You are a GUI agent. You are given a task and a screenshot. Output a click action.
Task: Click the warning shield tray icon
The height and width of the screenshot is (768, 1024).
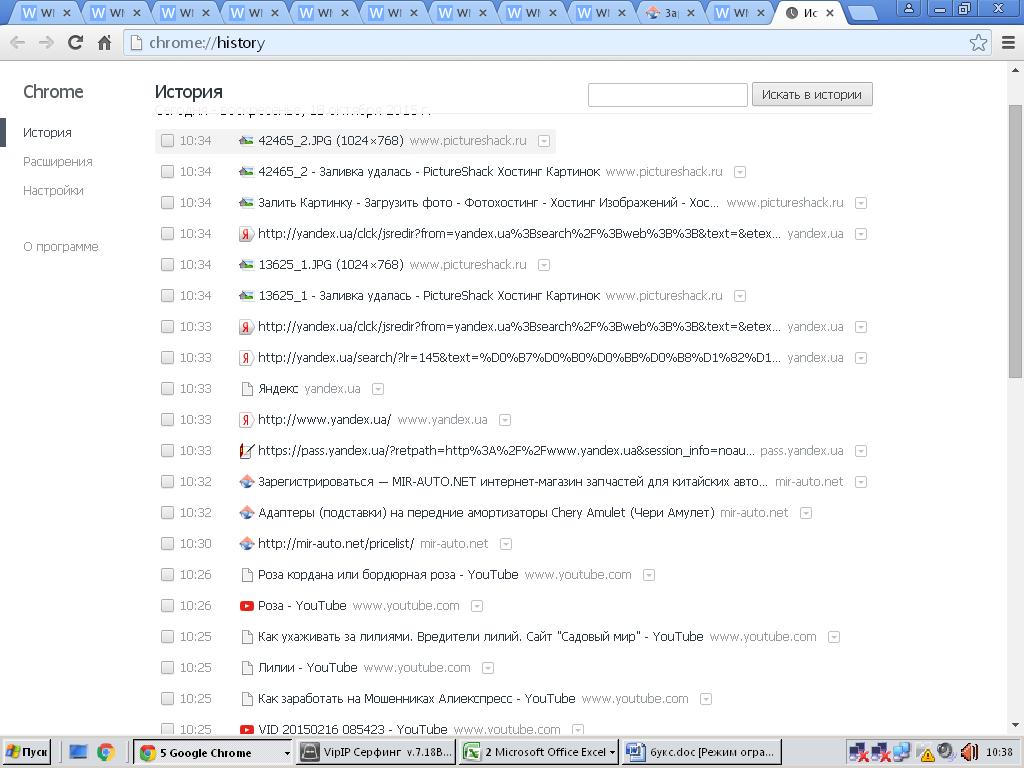pos(927,754)
